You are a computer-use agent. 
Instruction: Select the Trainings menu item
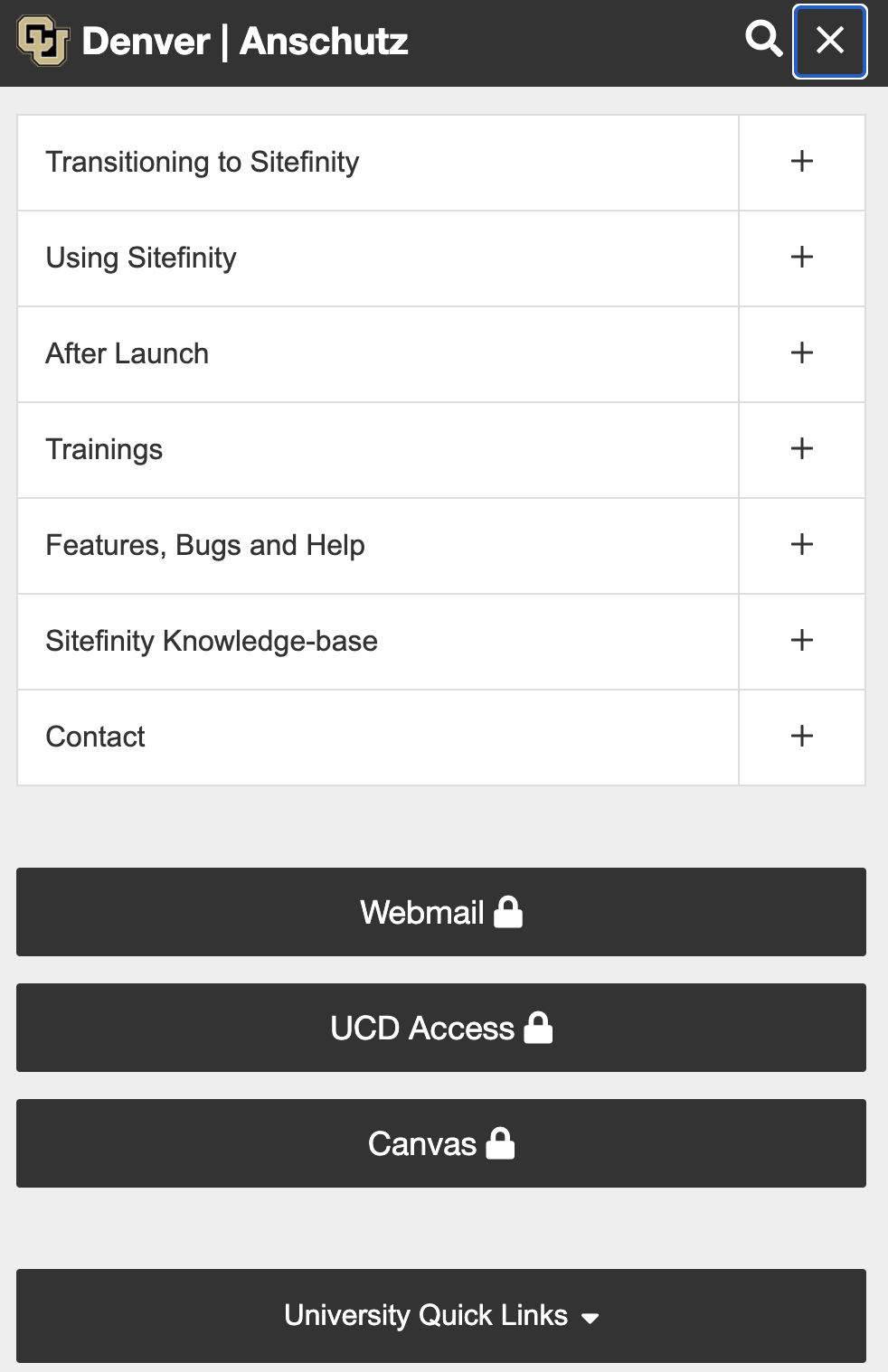tap(104, 449)
